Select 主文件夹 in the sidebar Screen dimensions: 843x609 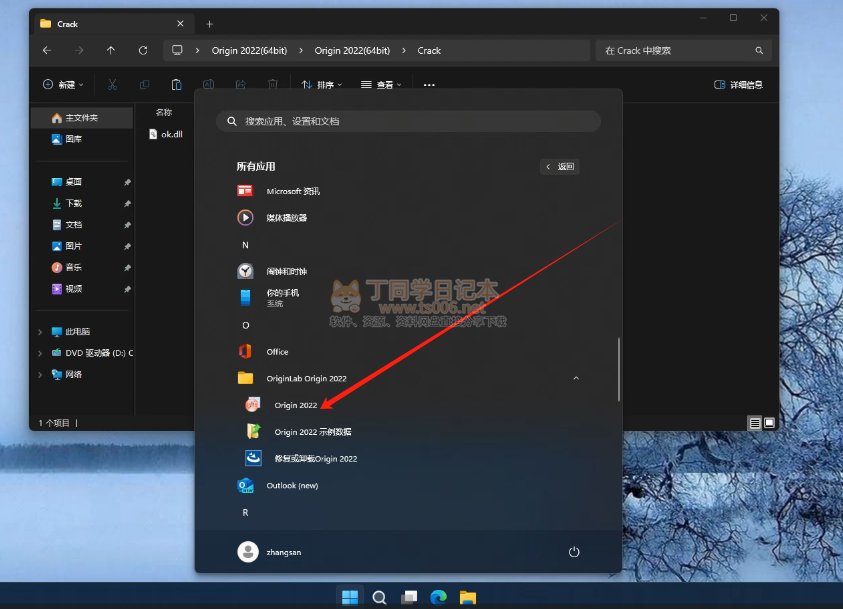pos(82,118)
